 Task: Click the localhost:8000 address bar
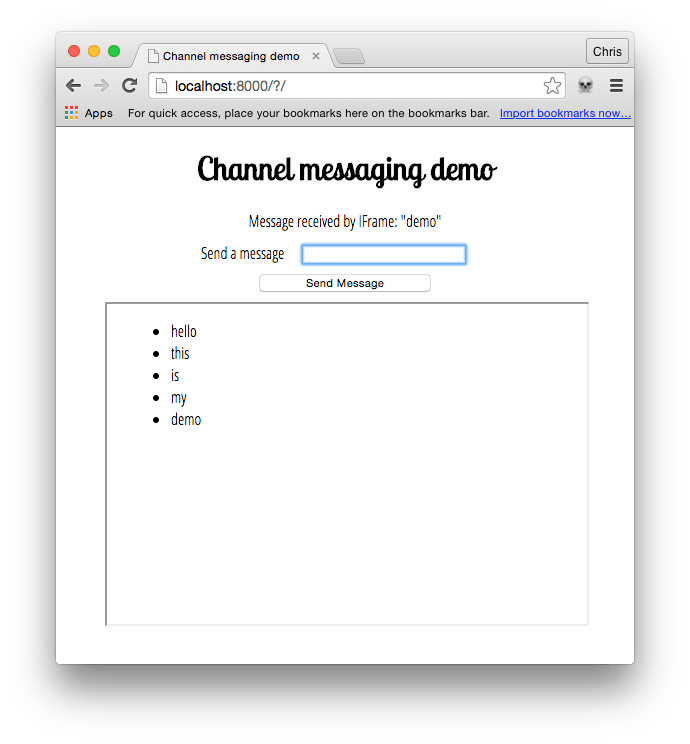coord(350,86)
